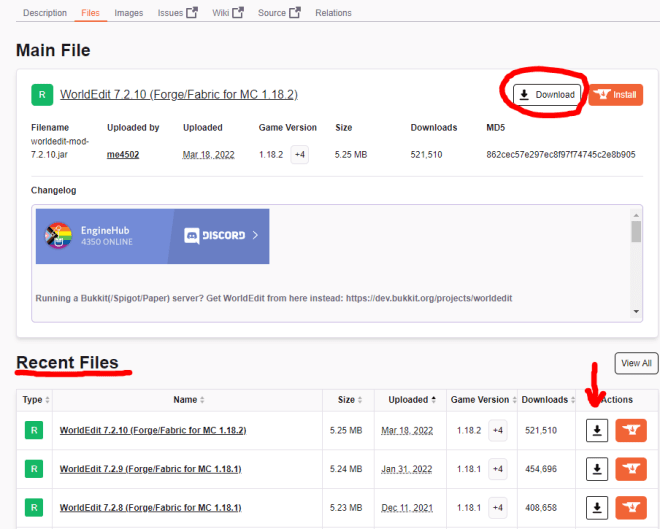This screenshot has height=529, width=660.
Task: Click the 5.24 MB size cell
Action: [346, 469]
